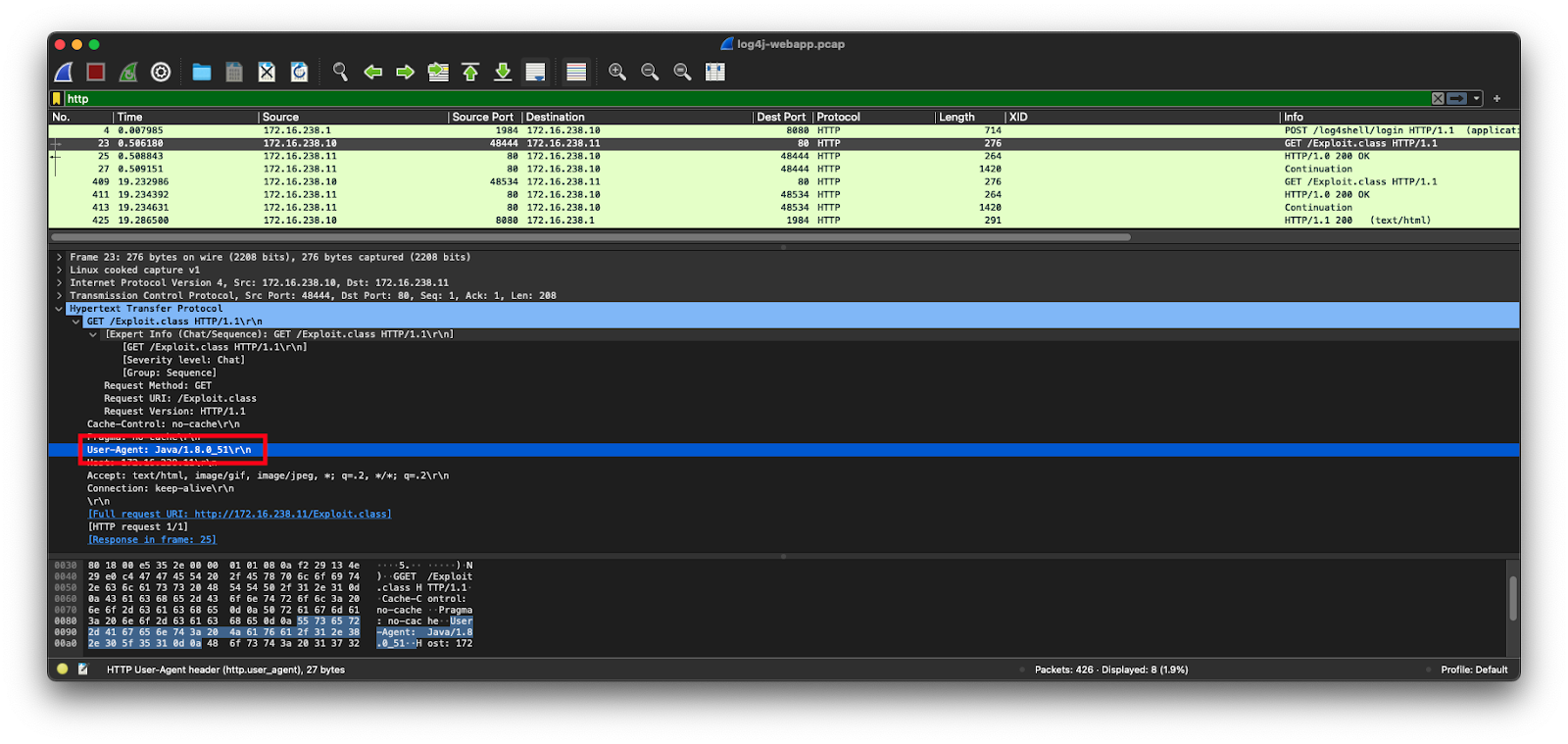
Task: Zoom in on packet text
Action: click(617, 72)
